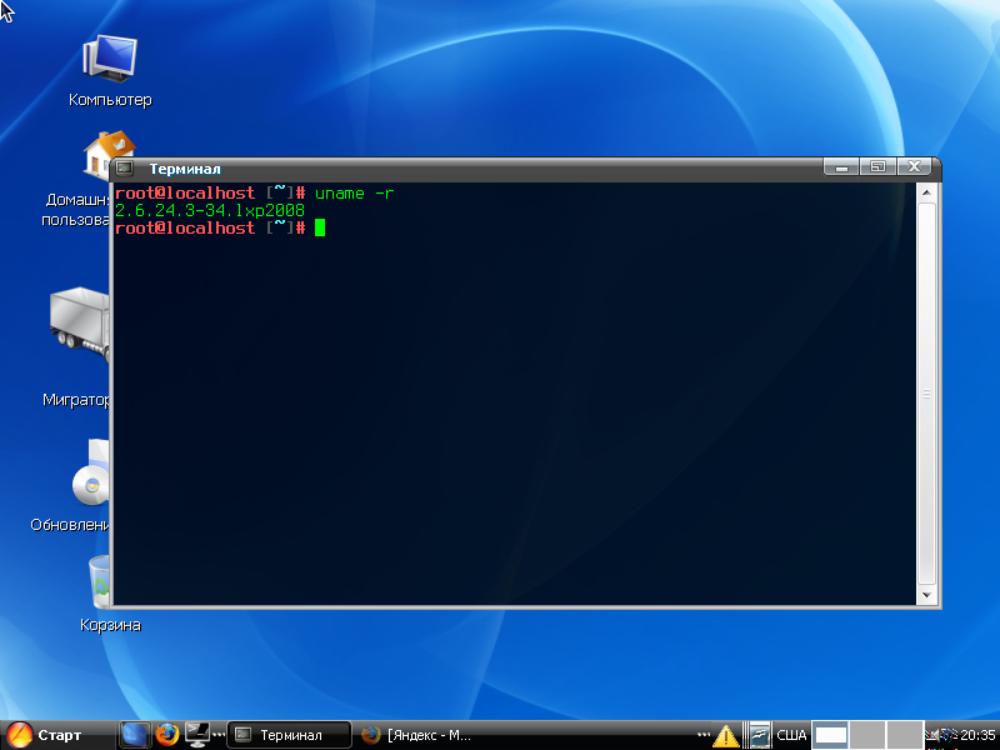Maximize the Терминал window

878,167
